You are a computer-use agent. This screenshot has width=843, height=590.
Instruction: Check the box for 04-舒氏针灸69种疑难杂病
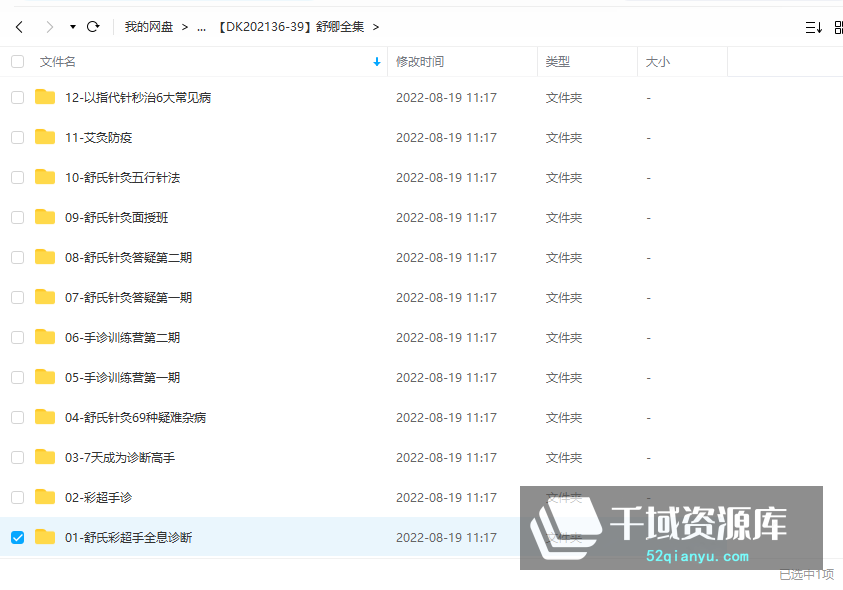click(x=18, y=417)
